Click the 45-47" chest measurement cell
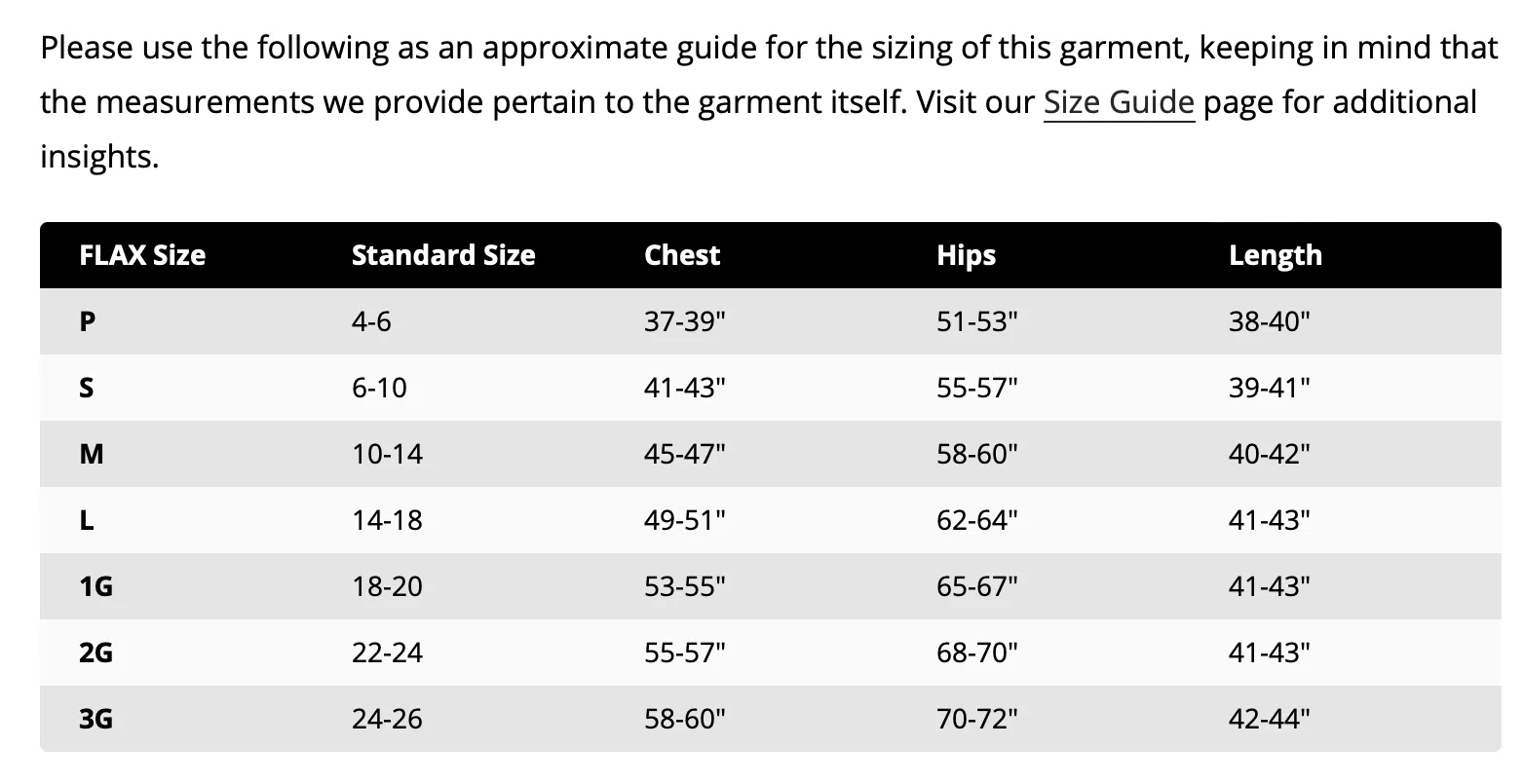The width and height of the screenshot is (1524, 784). [x=685, y=454]
